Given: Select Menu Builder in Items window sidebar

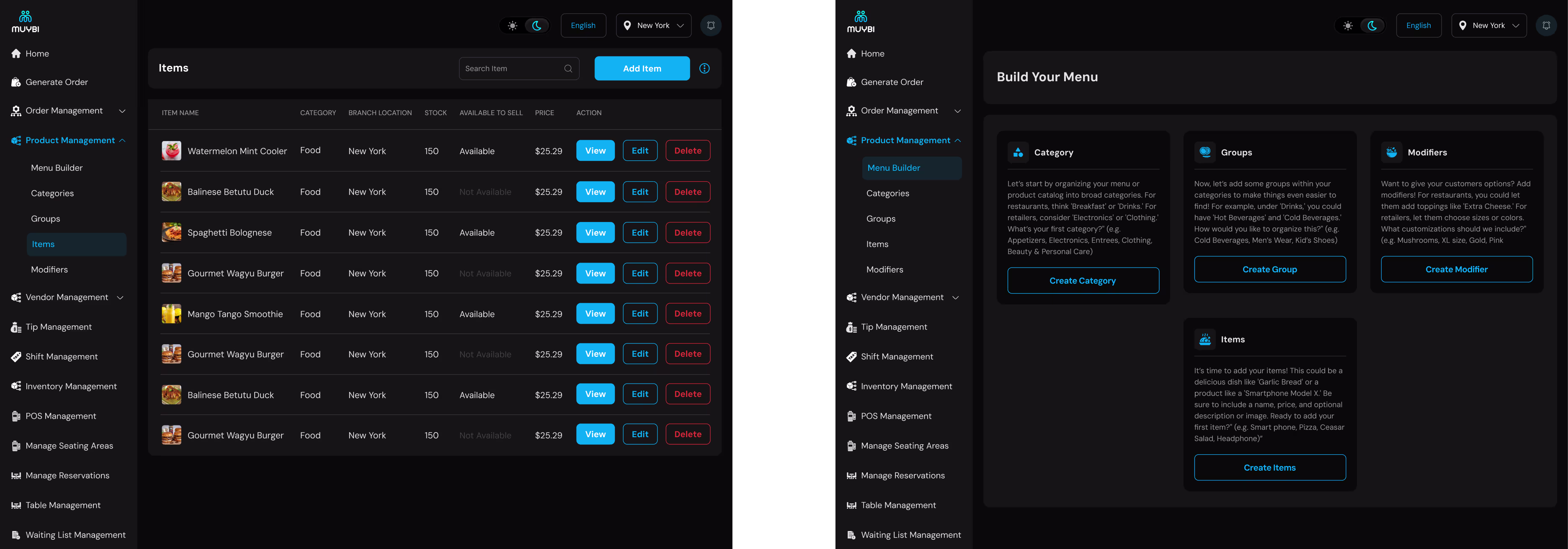Looking at the screenshot, I should click(x=57, y=168).
